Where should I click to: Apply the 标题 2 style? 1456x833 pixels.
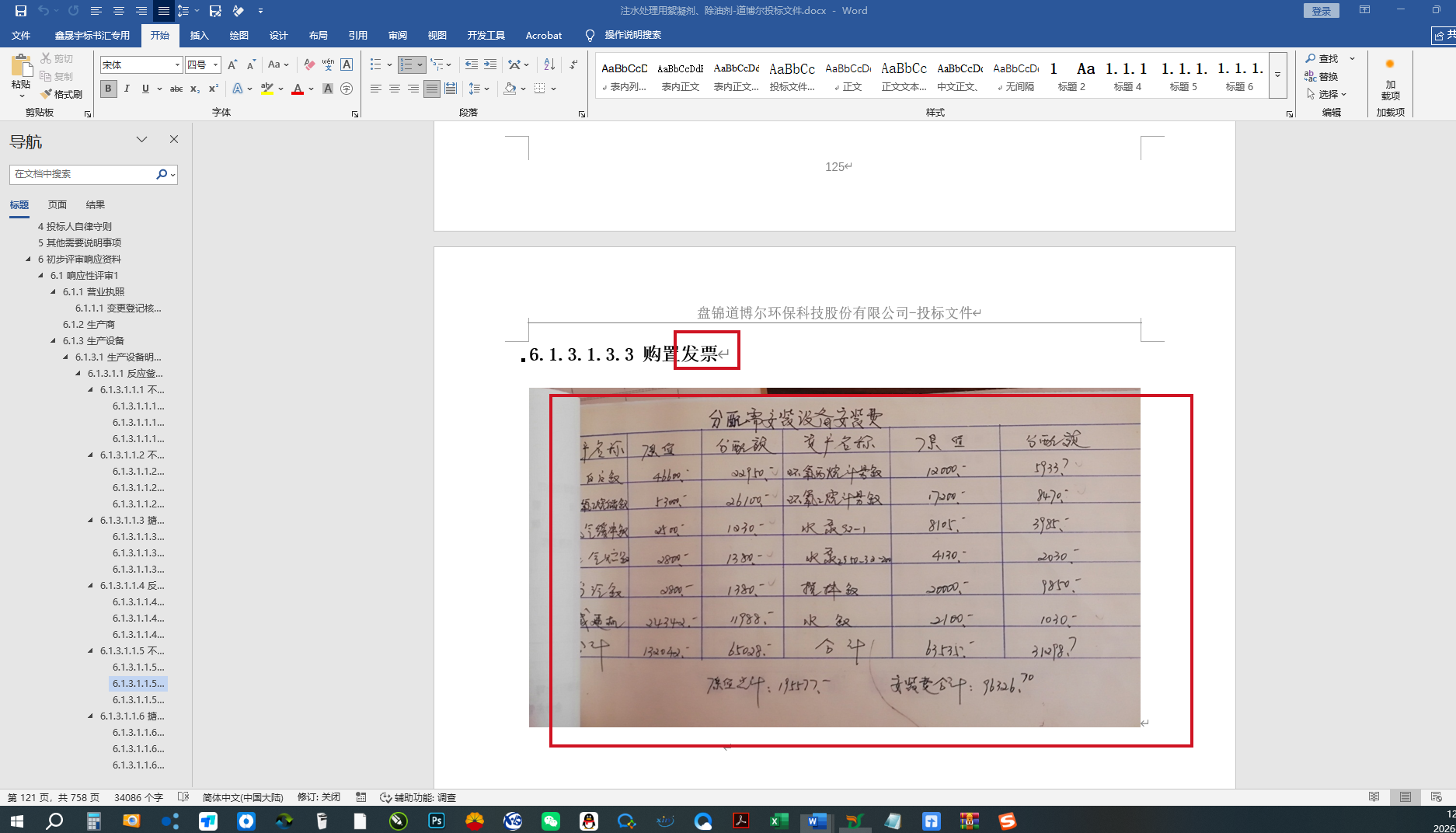pyautogui.click(x=1071, y=75)
